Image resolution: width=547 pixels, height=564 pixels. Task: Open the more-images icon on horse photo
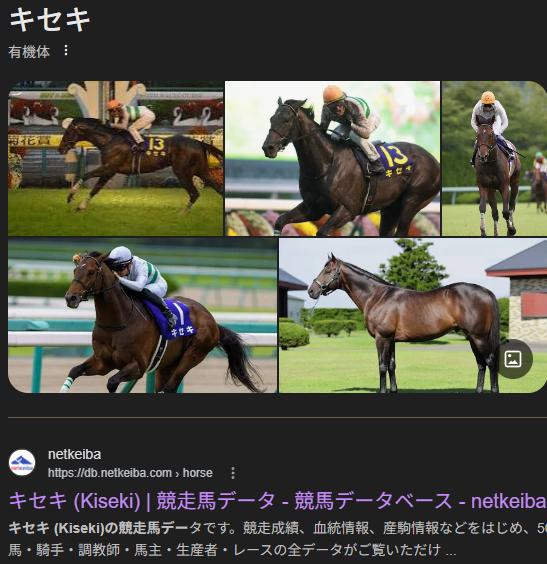513,359
